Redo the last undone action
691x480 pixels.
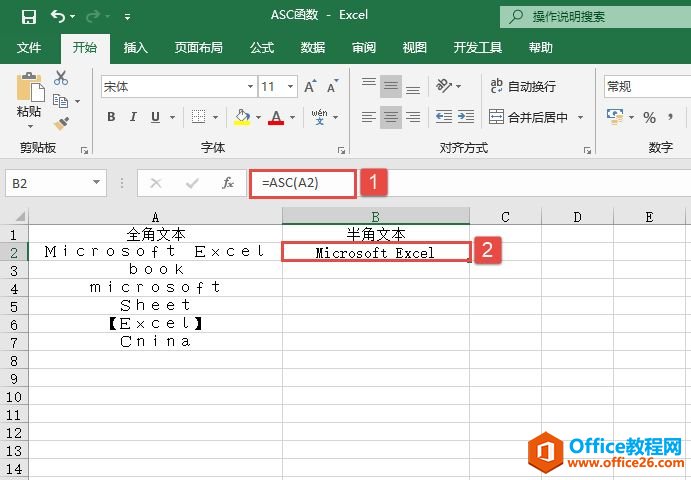point(93,16)
